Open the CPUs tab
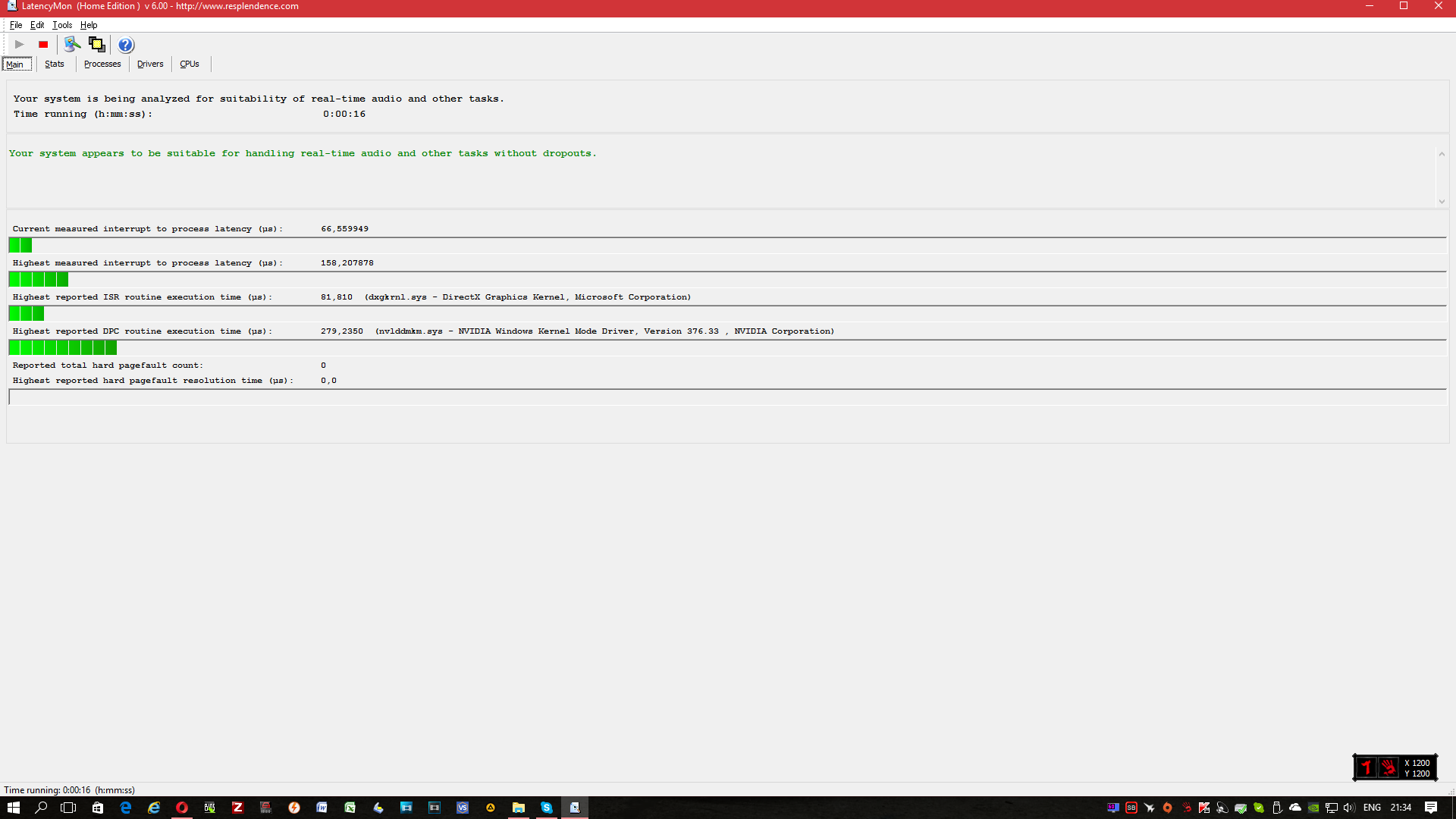The height and width of the screenshot is (819, 1456). point(190,64)
